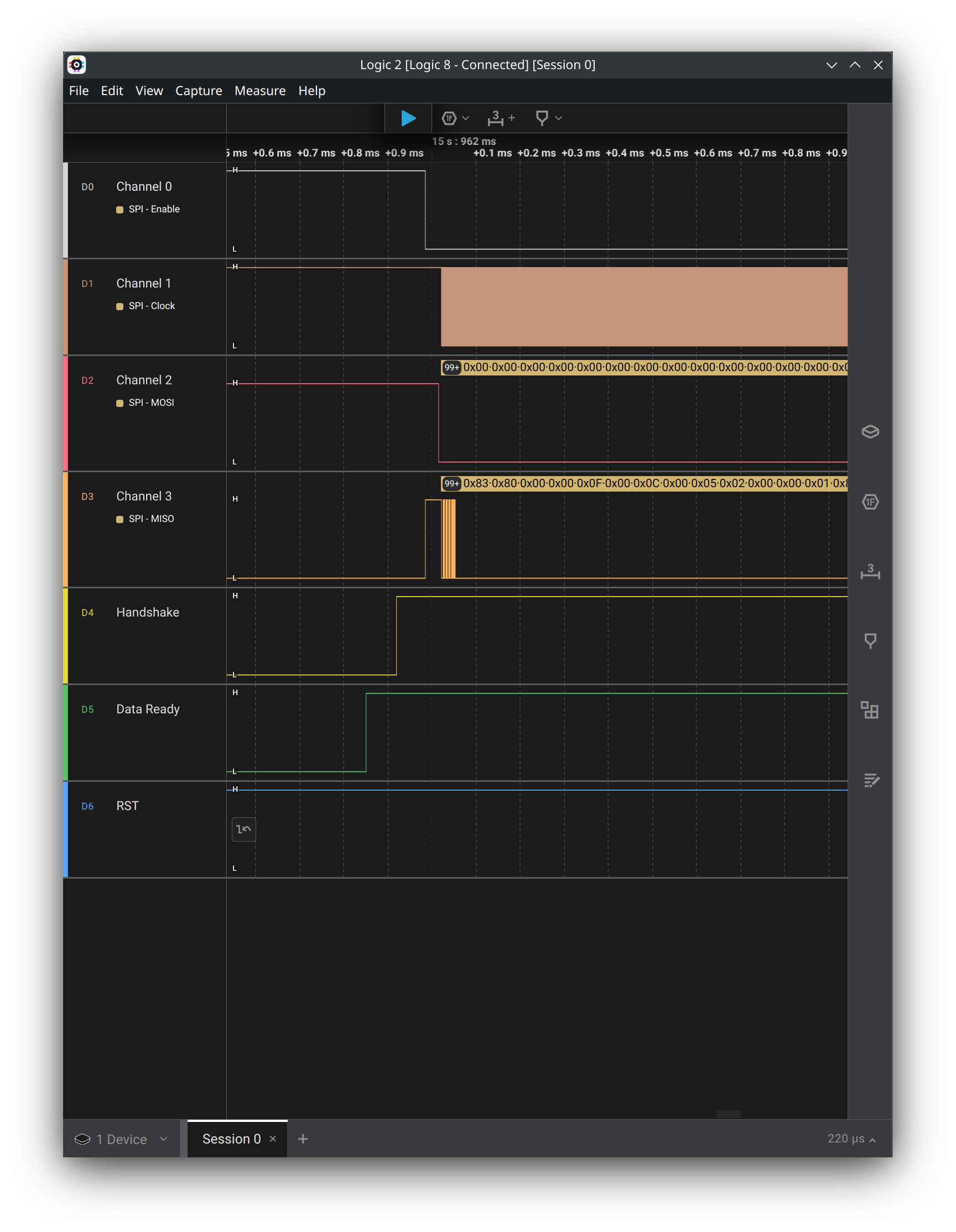This screenshot has width=956, height=1232.
Task: Start capture with the blue play button
Action: tap(408, 118)
